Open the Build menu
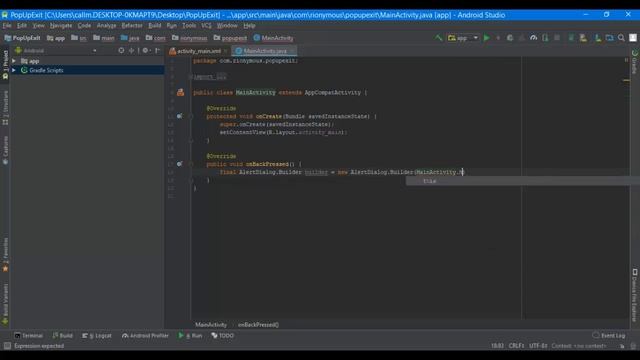640x360 pixels. pos(155,25)
